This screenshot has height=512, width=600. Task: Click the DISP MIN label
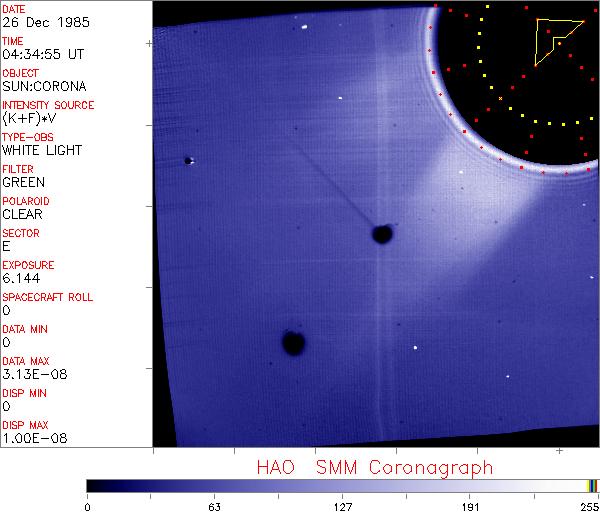coord(24,393)
